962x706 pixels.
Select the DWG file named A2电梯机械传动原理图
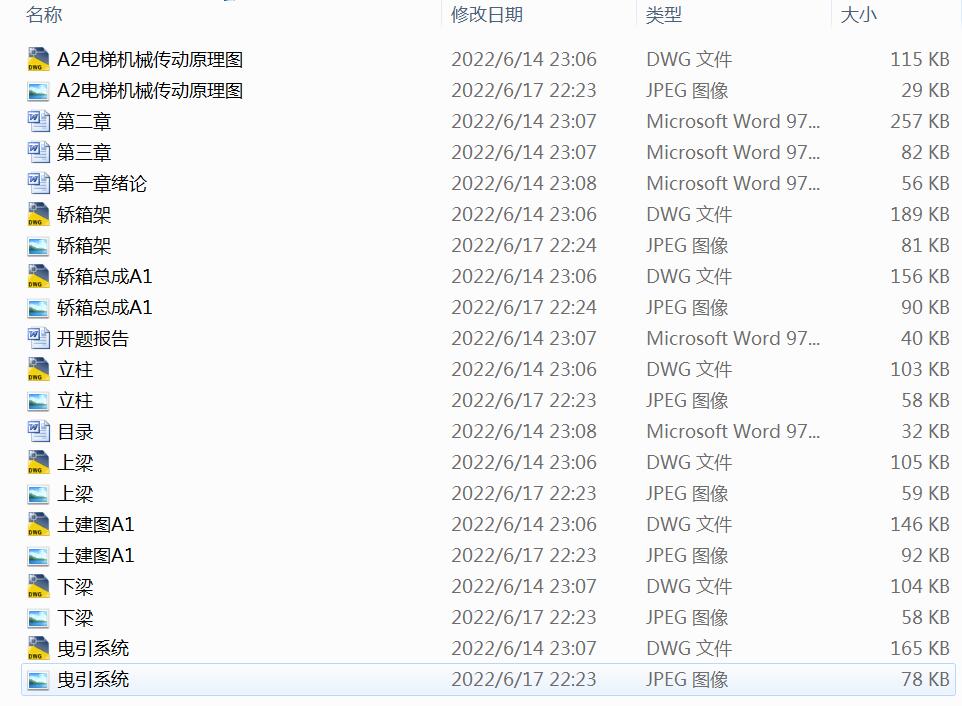(150, 59)
